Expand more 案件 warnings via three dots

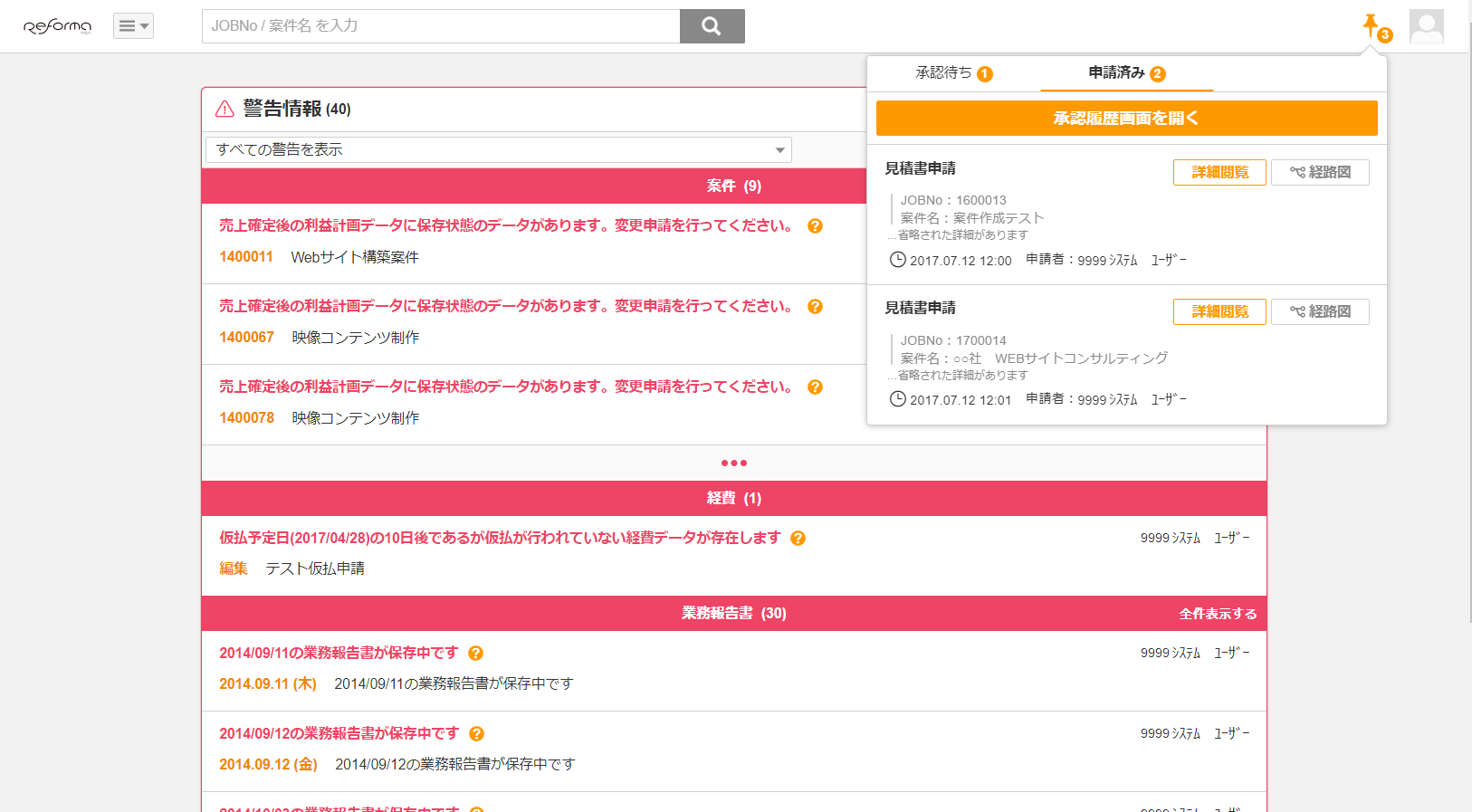[x=733, y=463]
